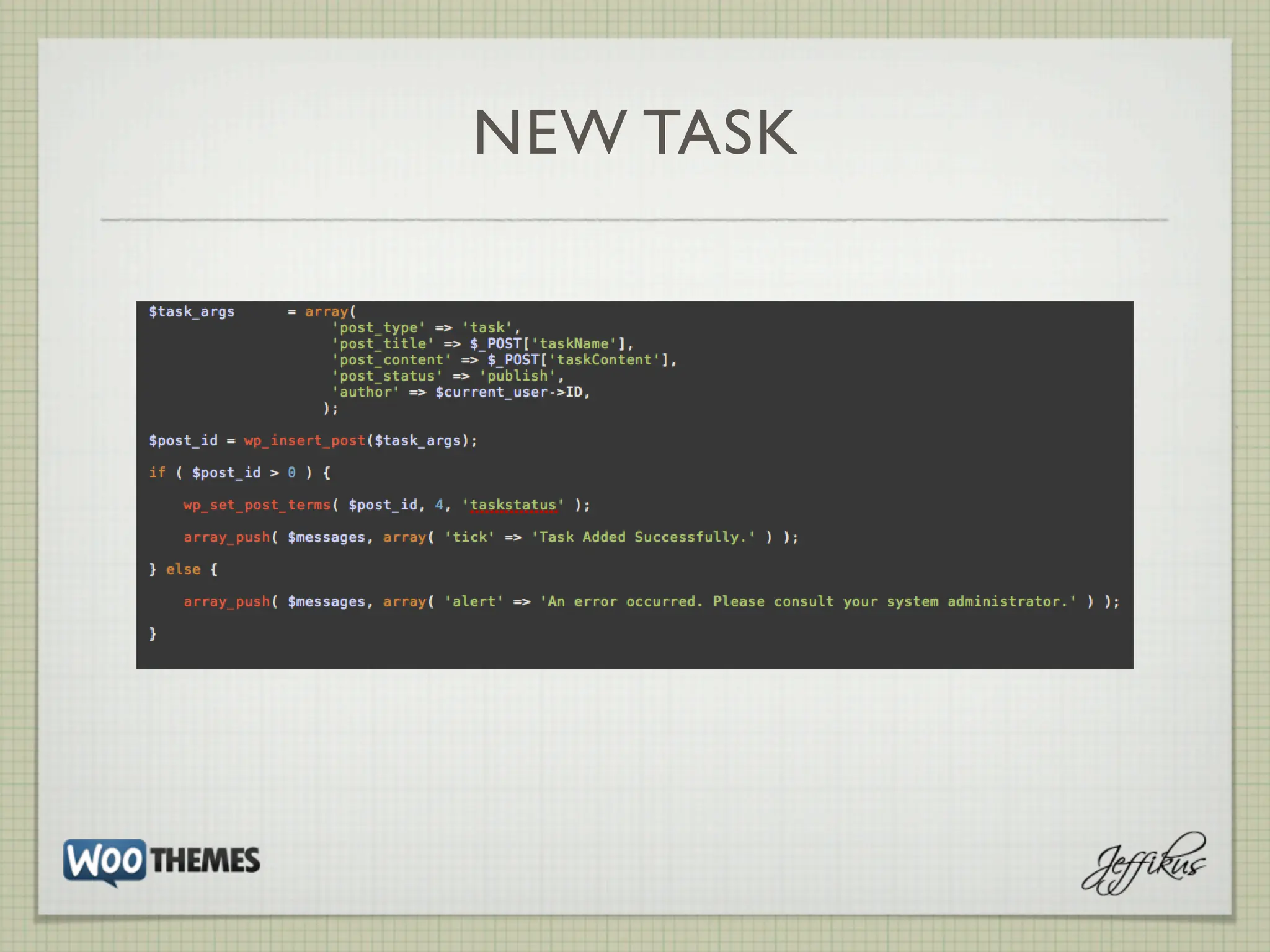Image resolution: width=1270 pixels, height=952 pixels.
Task: Click the NEW TASK slide title
Action: pos(635,131)
